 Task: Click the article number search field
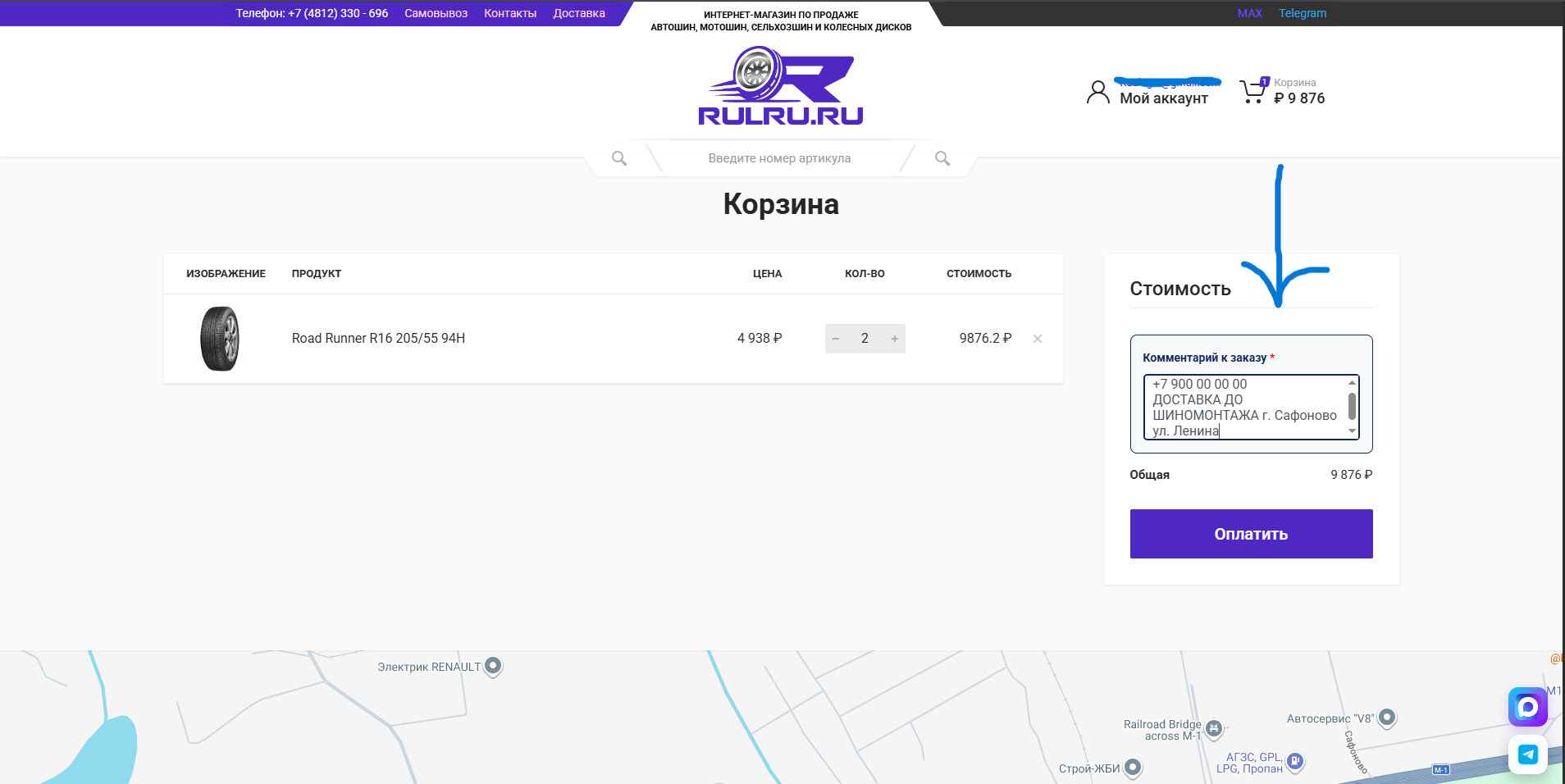click(x=779, y=158)
